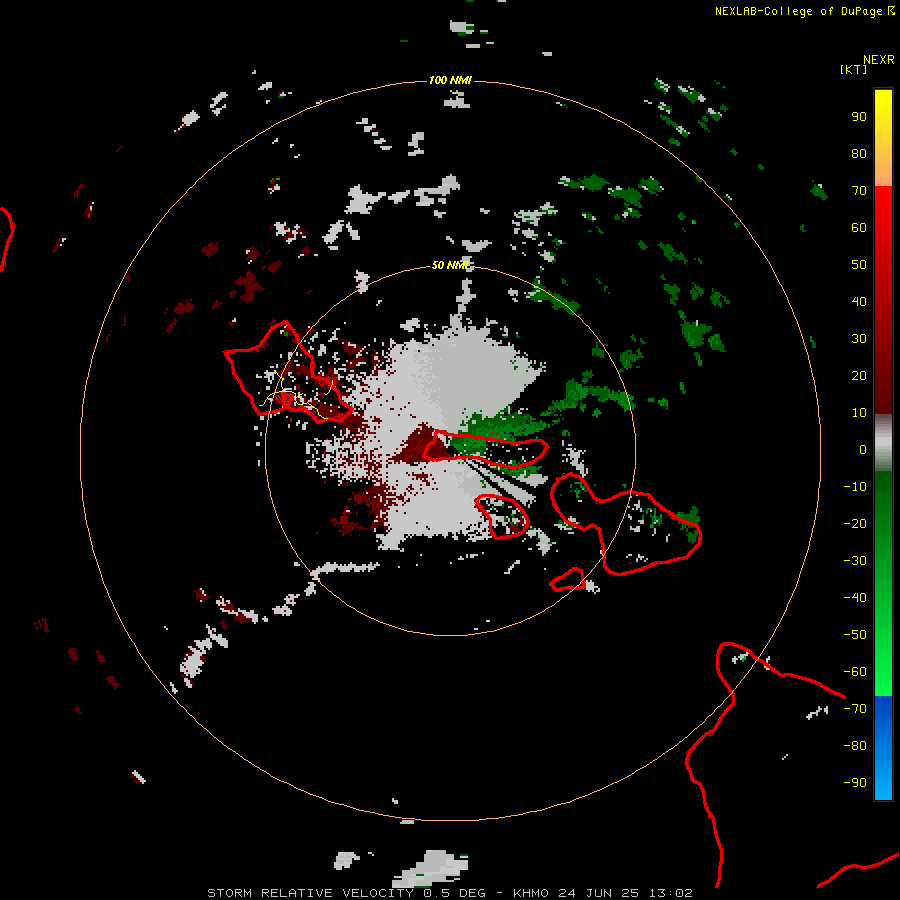The height and width of the screenshot is (900, 900).
Task: Click the 50 value on the velocity scale
Action: 859,265
